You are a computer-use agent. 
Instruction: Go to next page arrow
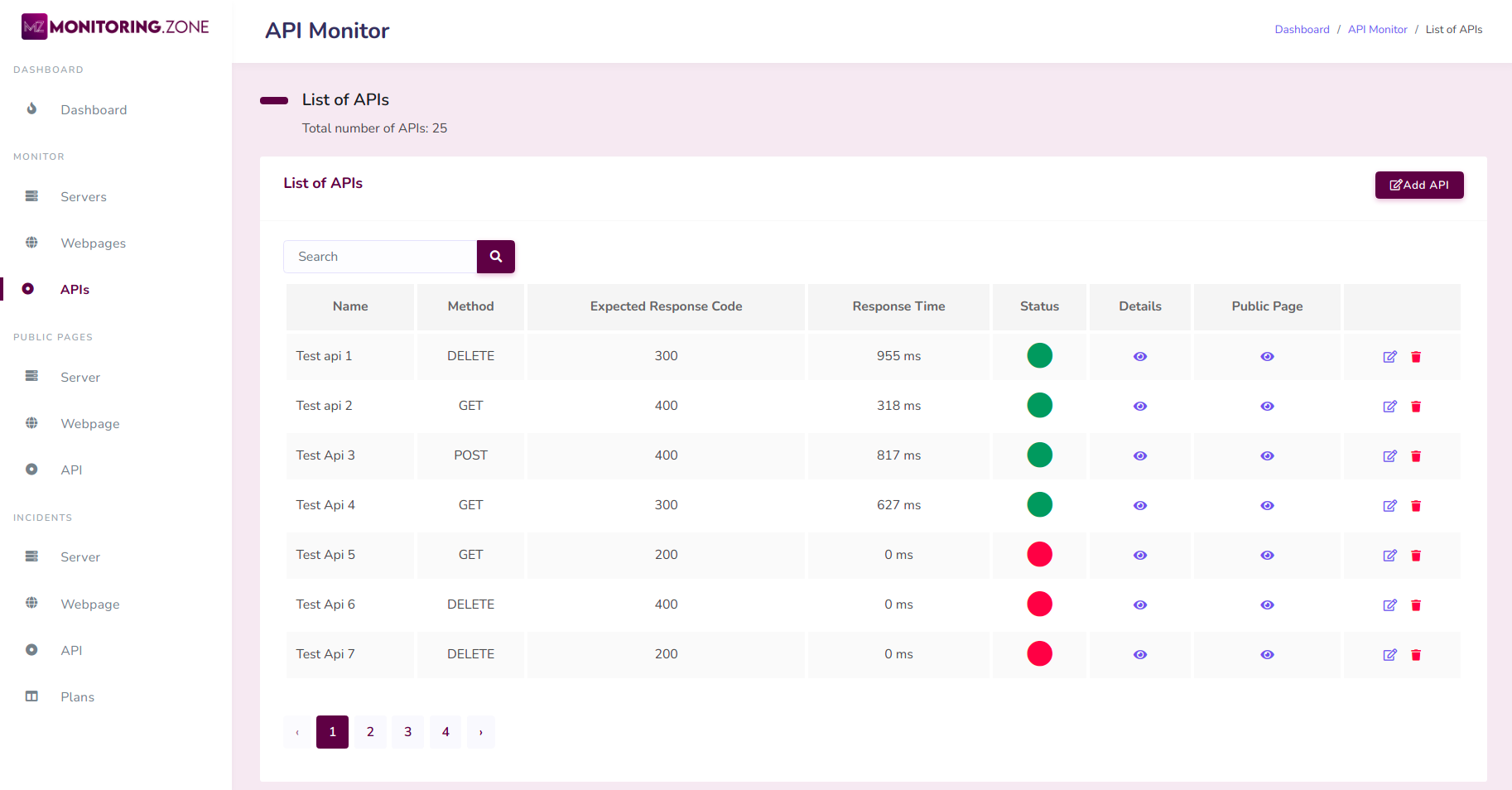pyautogui.click(x=480, y=732)
